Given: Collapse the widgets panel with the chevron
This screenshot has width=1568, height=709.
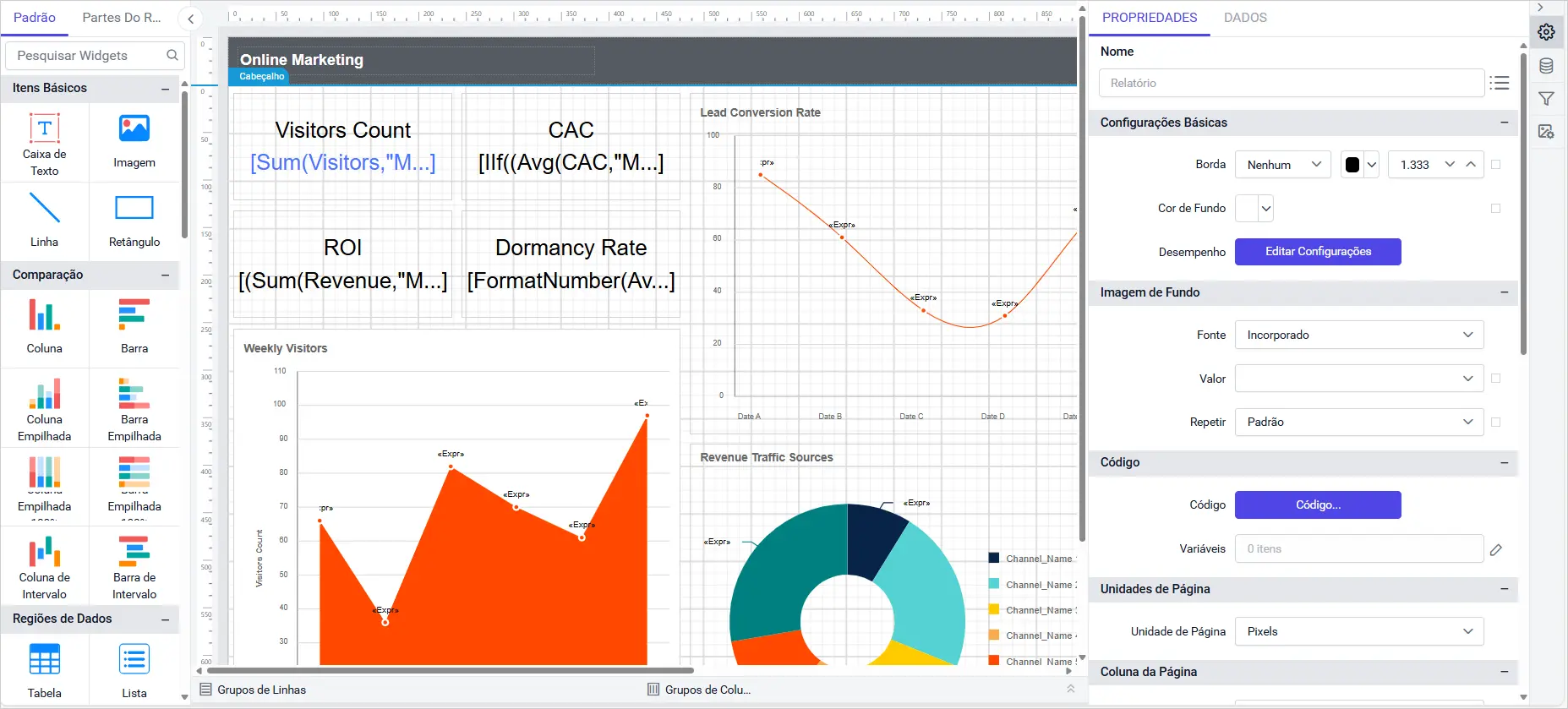Looking at the screenshot, I should [190, 19].
